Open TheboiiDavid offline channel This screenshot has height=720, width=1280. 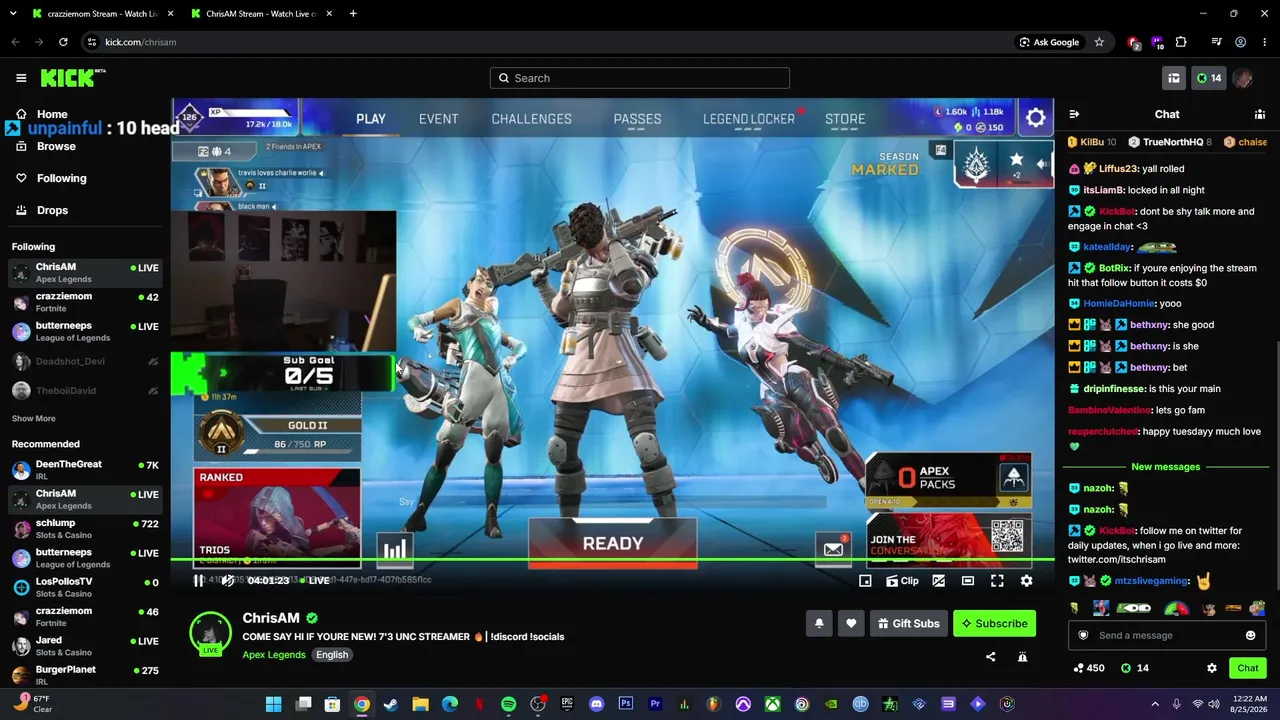[x=86, y=390]
